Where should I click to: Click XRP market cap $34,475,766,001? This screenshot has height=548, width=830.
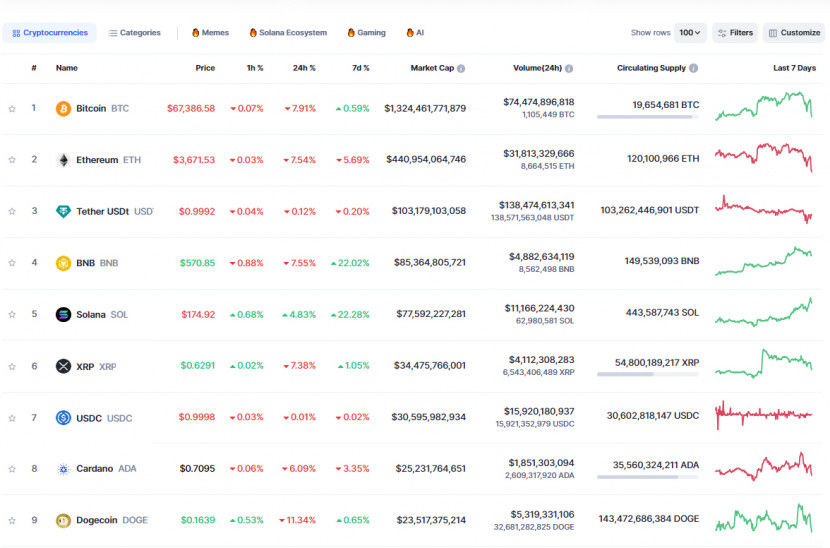click(x=429, y=366)
